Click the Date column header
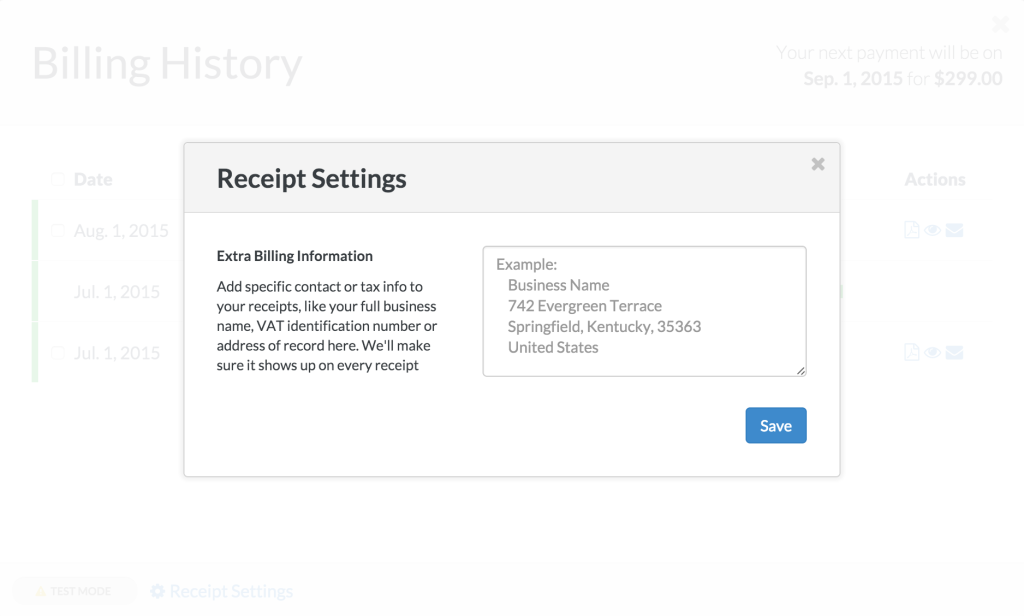Viewport: 1024px width, 616px height. tap(93, 179)
